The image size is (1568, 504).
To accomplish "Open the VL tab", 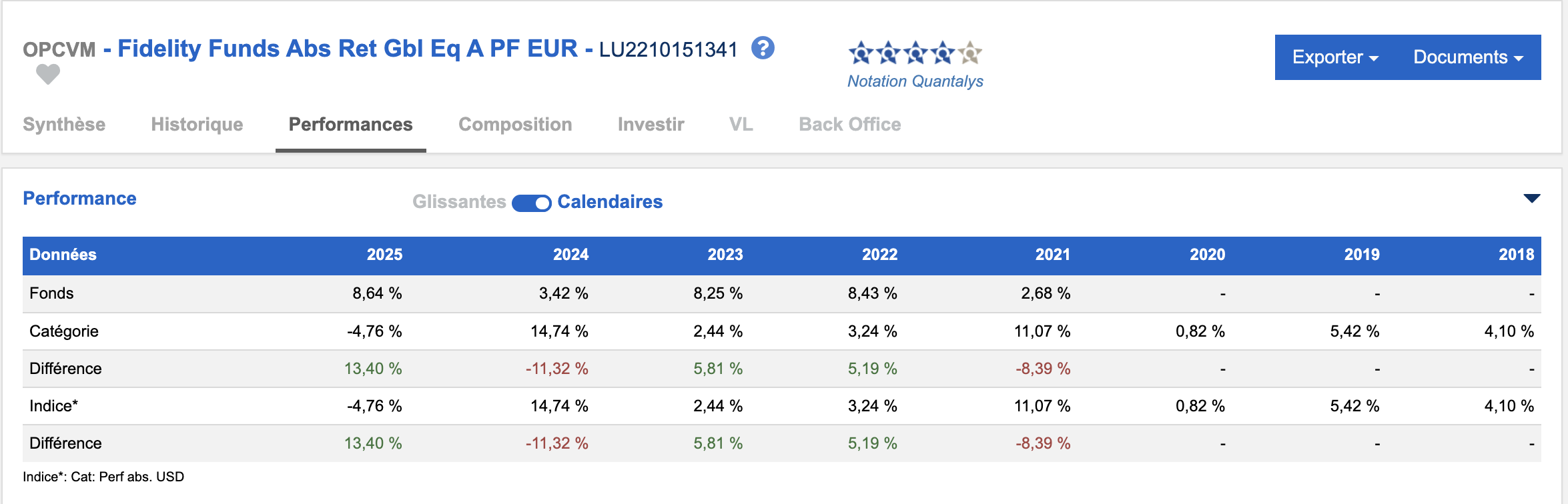I will pyautogui.click(x=741, y=125).
